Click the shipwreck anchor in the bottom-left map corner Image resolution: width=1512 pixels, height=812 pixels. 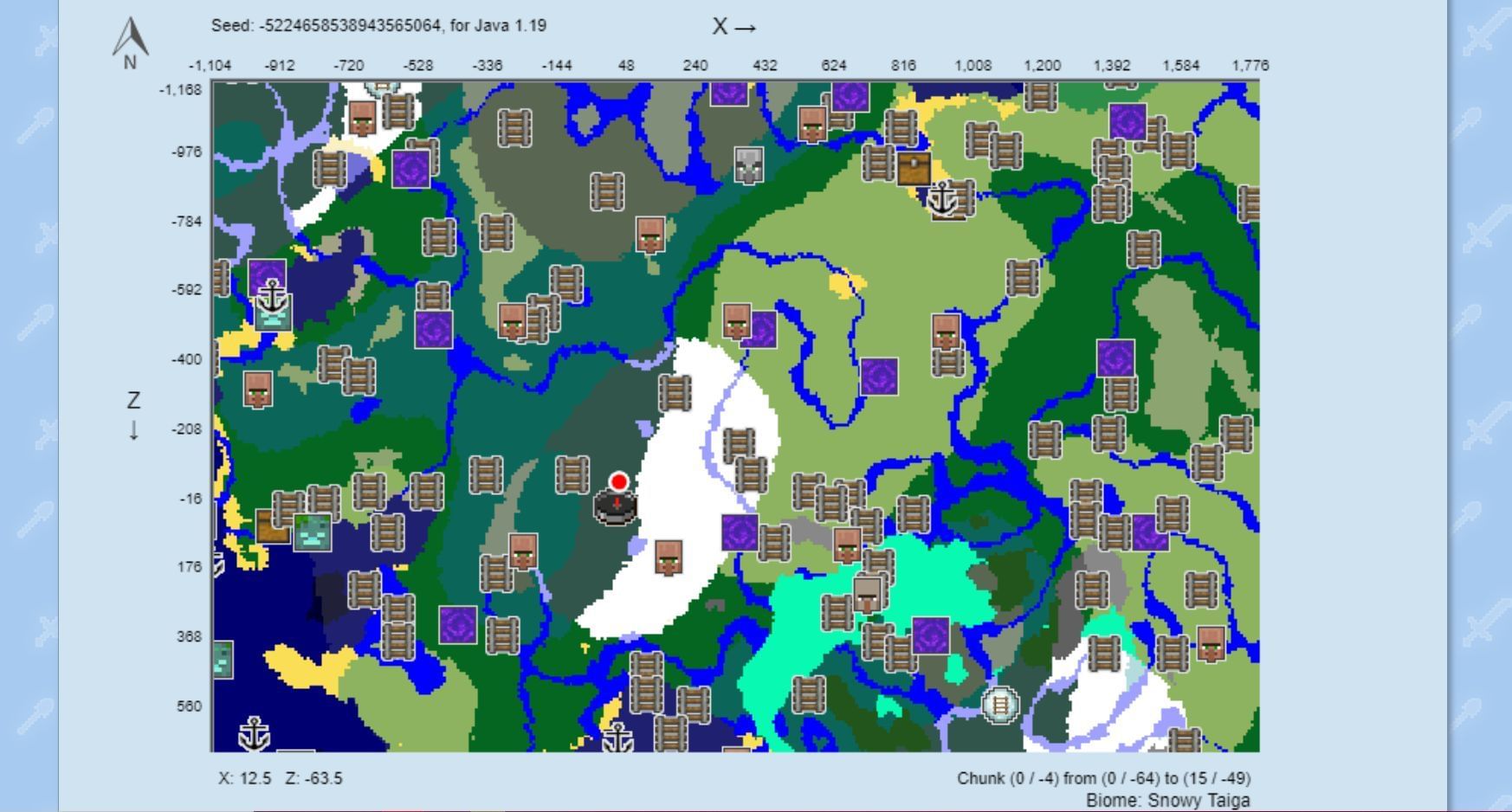[254, 734]
